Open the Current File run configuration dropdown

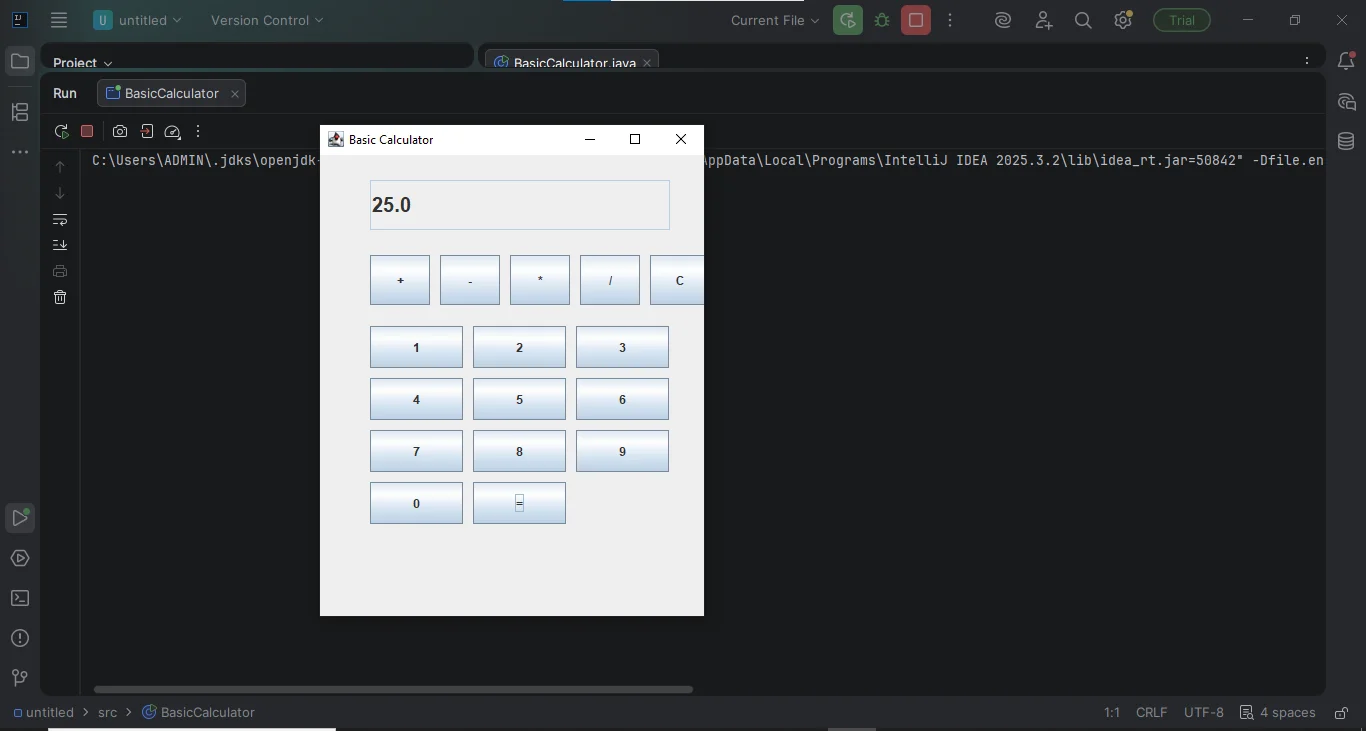coord(775,20)
